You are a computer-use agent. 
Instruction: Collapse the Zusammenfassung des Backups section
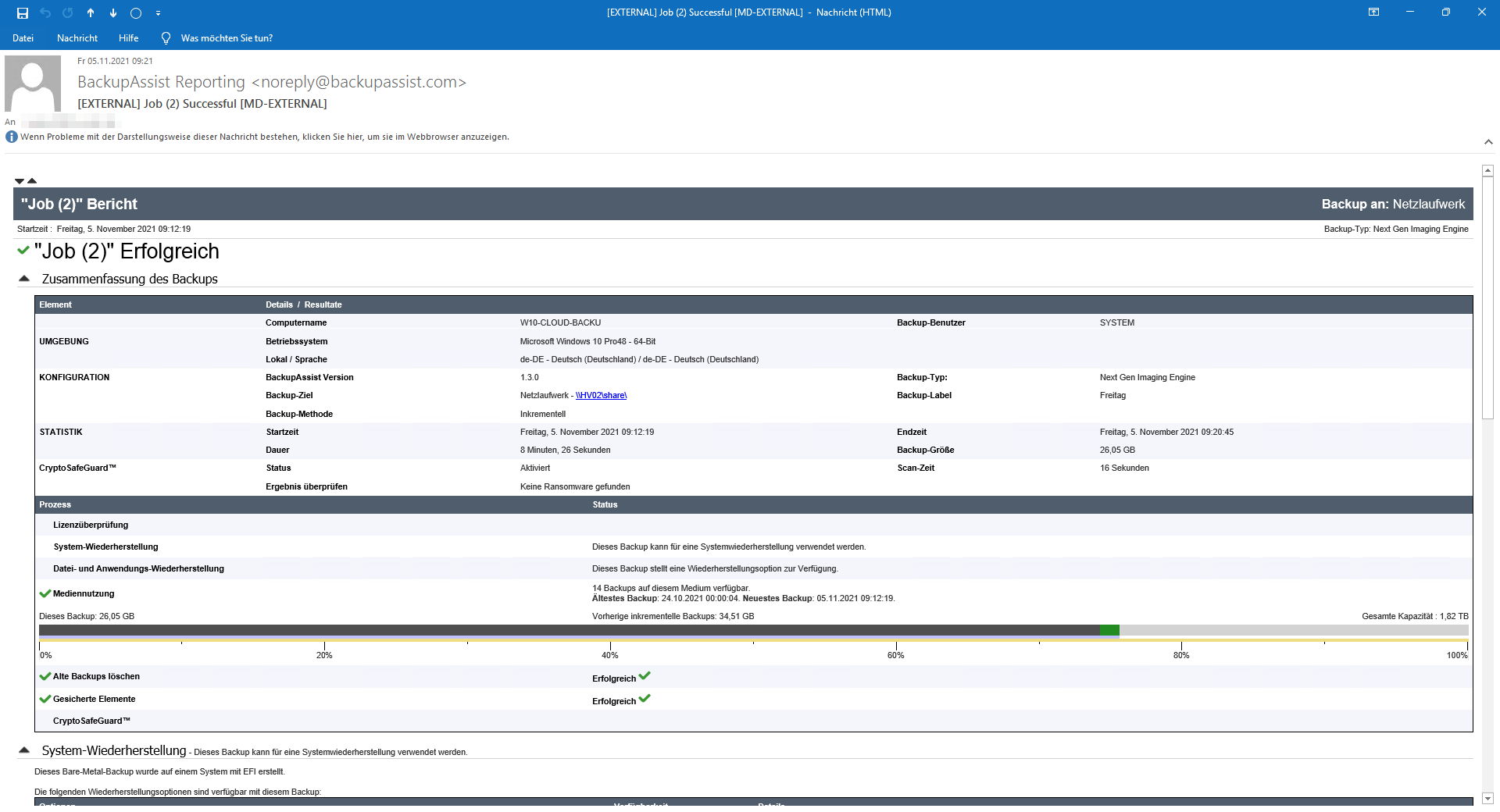[x=24, y=279]
